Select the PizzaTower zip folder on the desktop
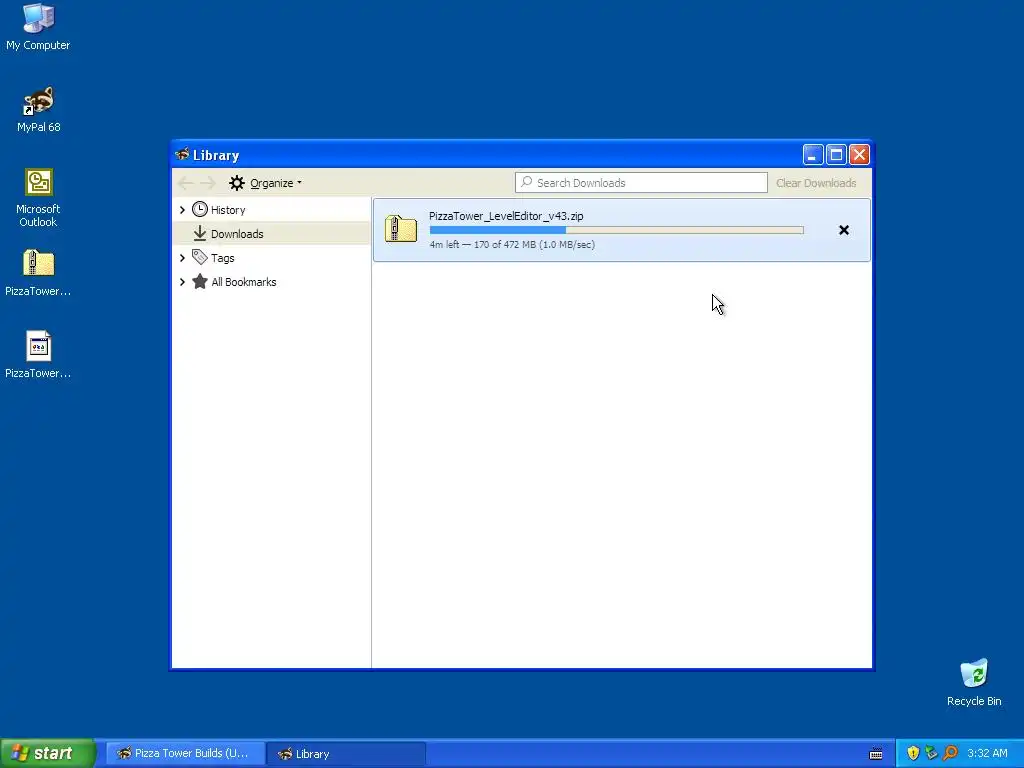 [x=39, y=273]
